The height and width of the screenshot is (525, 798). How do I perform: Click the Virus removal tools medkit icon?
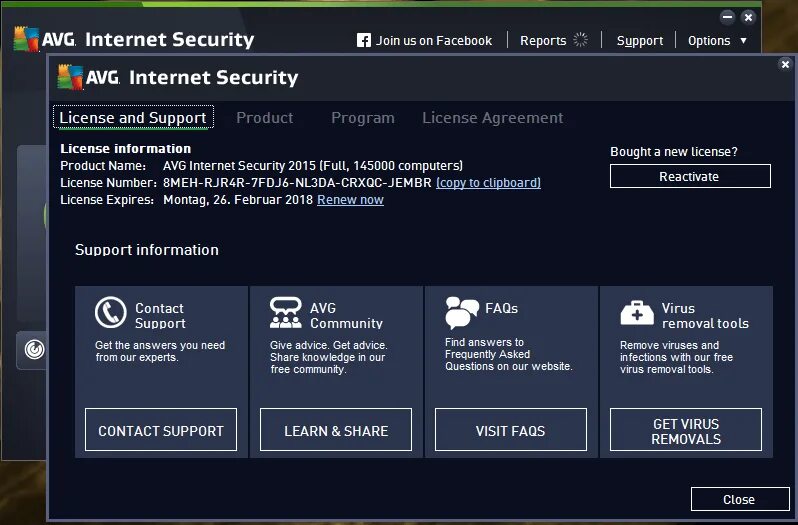click(x=637, y=312)
